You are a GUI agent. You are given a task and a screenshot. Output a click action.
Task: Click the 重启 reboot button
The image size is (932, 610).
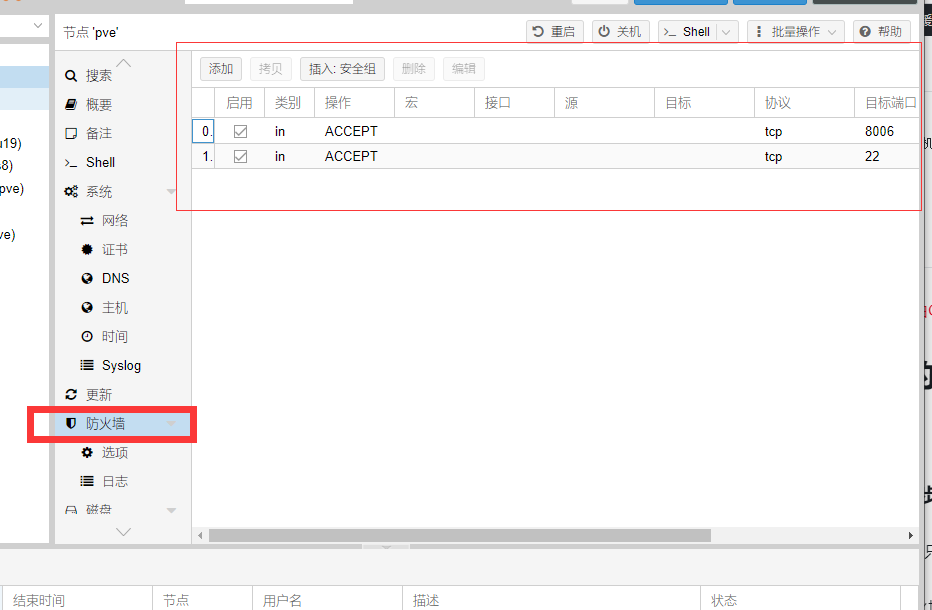554,32
